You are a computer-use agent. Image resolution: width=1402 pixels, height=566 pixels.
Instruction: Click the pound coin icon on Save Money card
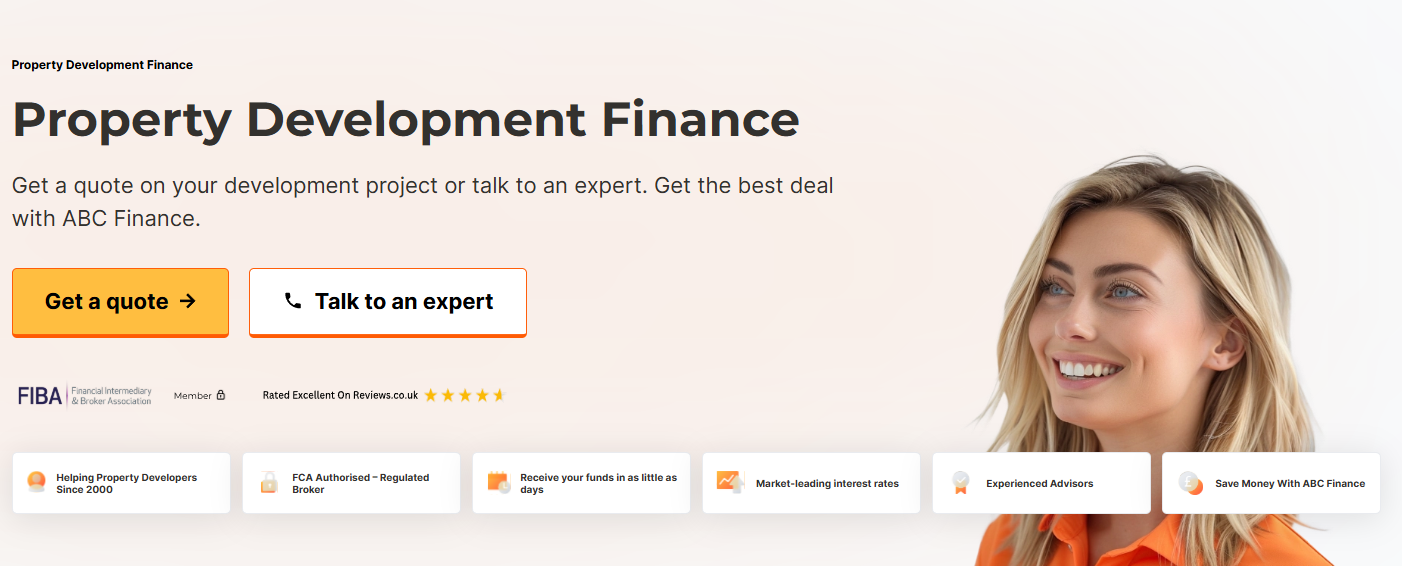coord(1191,483)
